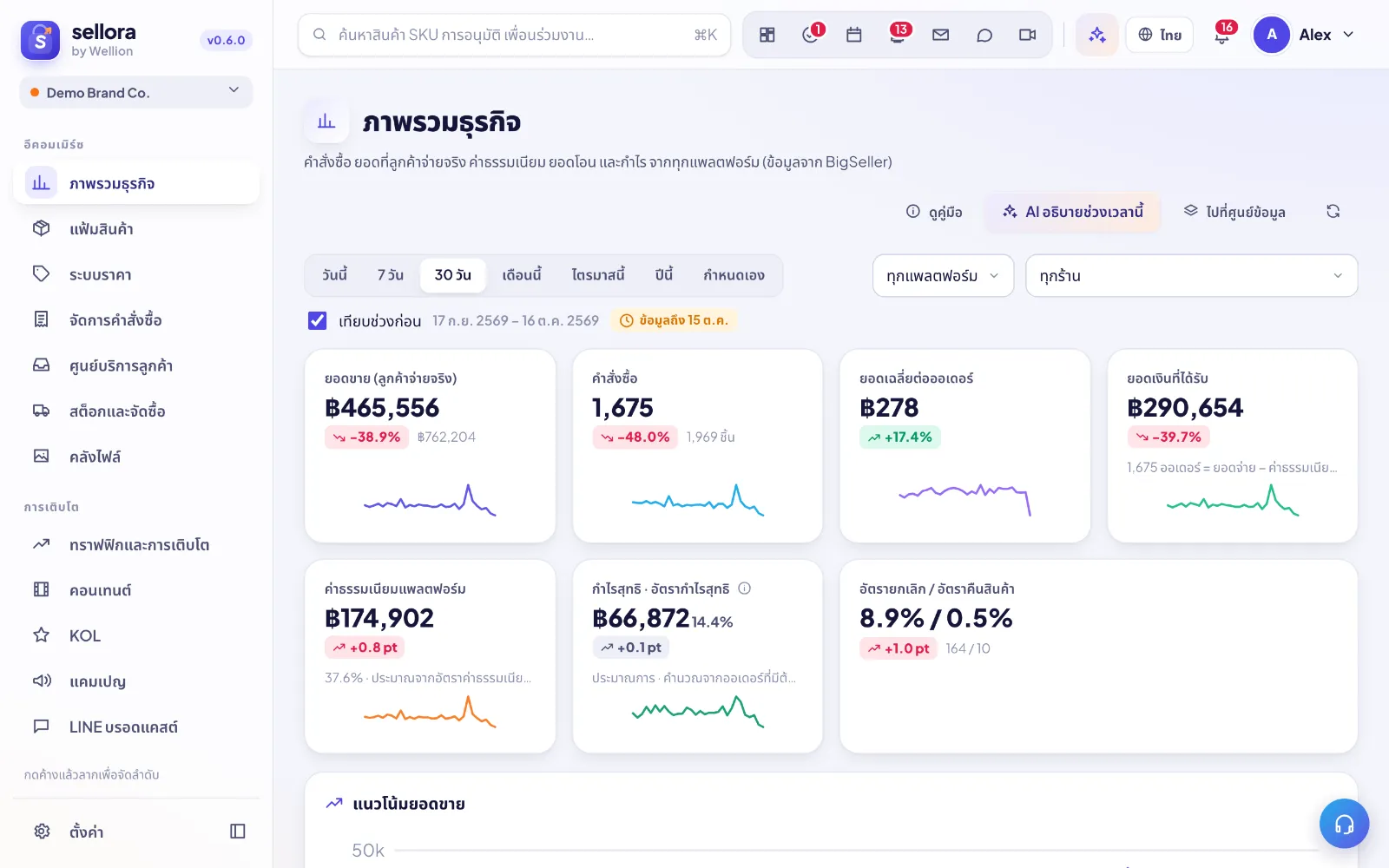Open the inbox tray icon with badge 13

click(898, 35)
